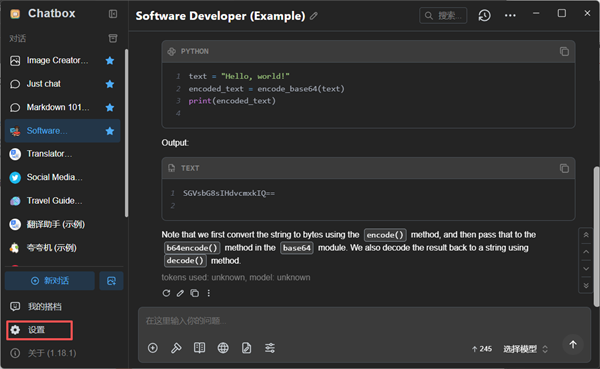
Task: Click the web browsing globe icon
Action: pyautogui.click(x=223, y=348)
